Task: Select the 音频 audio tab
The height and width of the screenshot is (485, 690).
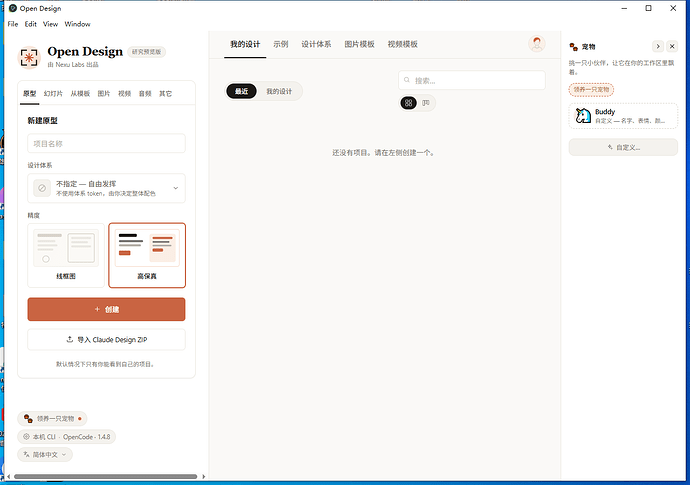Action: click(x=145, y=93)
